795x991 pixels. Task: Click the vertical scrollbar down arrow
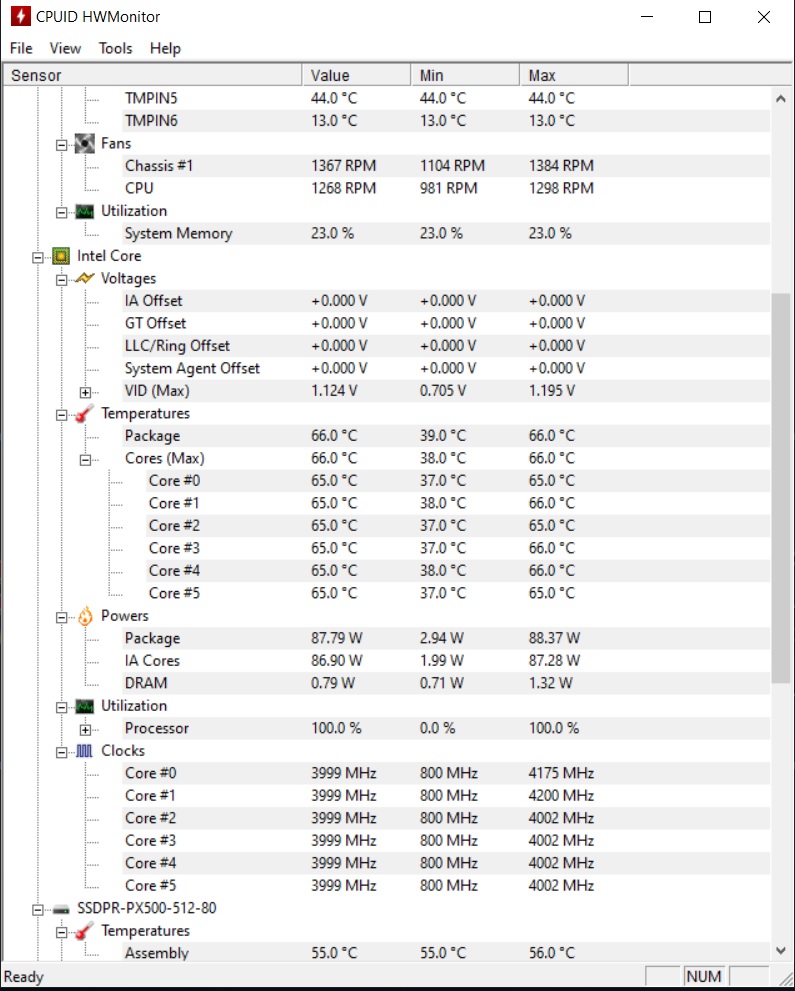point(781,951)
